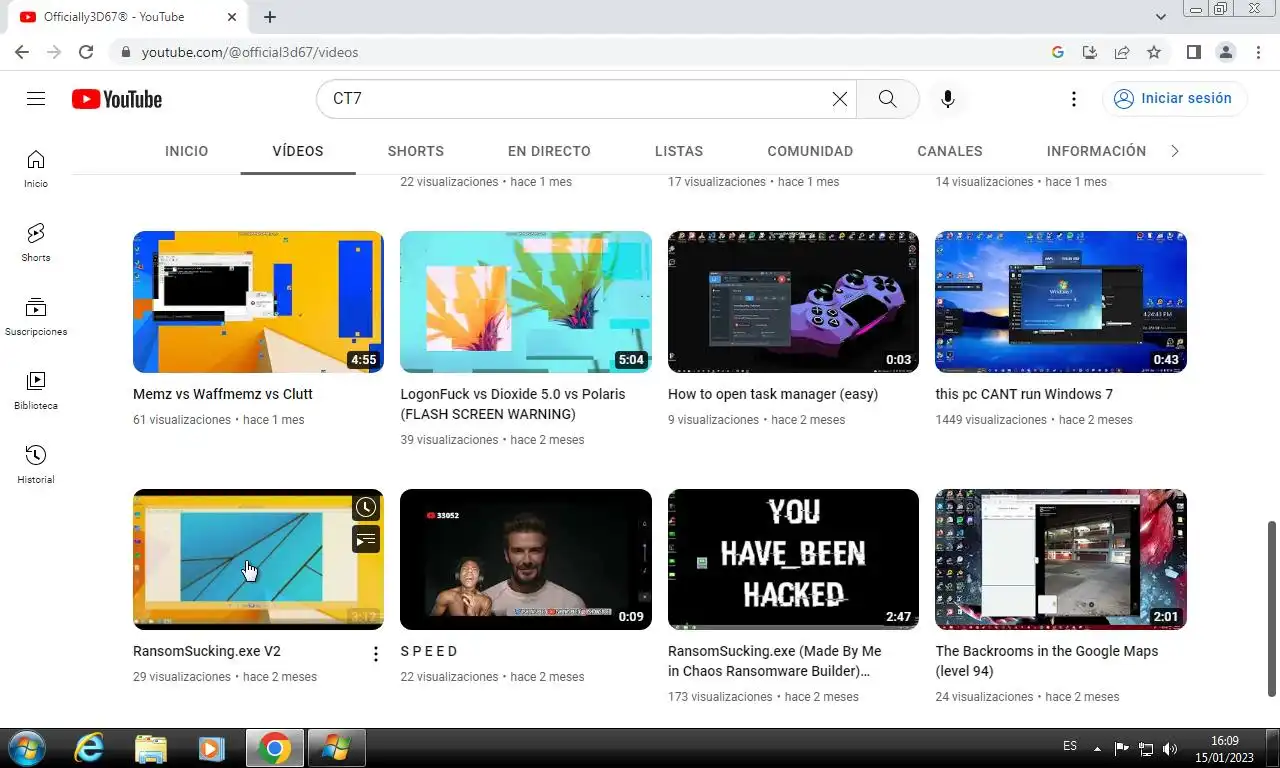Click the page vertical scrollbar thumb
The width and height of the screenshot is (1280, 768).
pyautogui.click(x=1272, y=608)
